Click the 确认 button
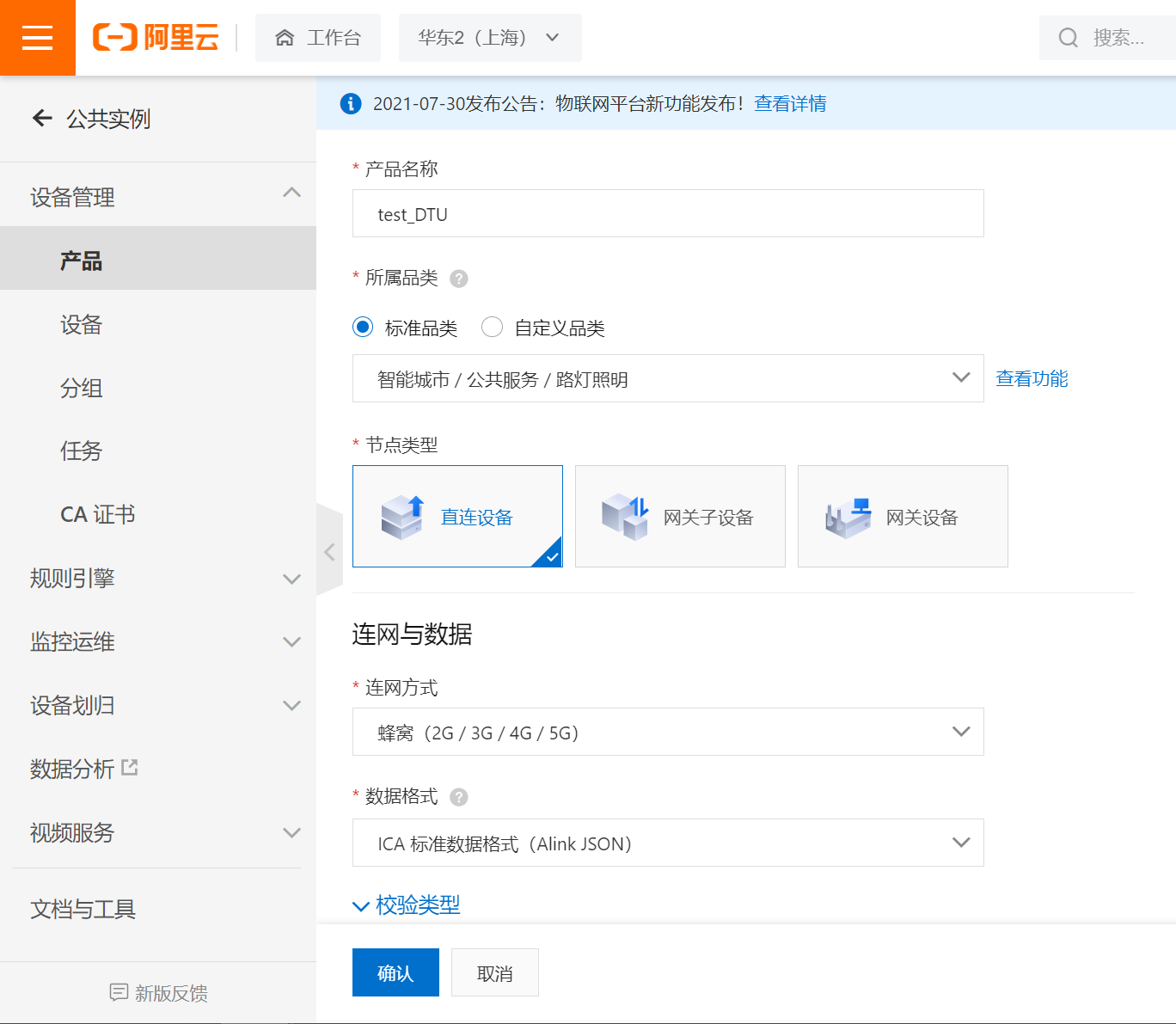This screenshot has width=1176, height=1024. (x=395, y=972)
